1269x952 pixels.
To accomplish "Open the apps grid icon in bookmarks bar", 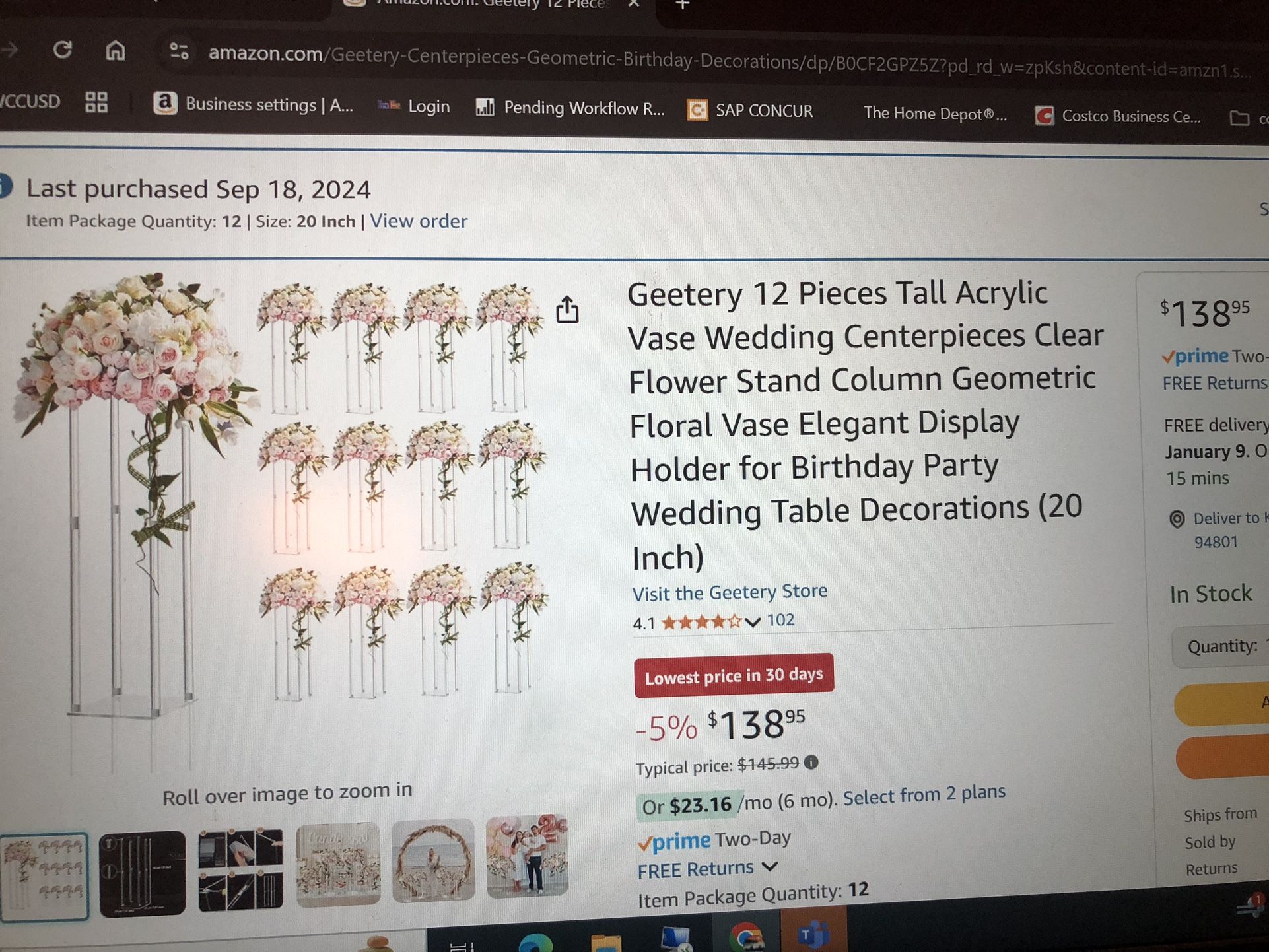I will click(96, 102).
